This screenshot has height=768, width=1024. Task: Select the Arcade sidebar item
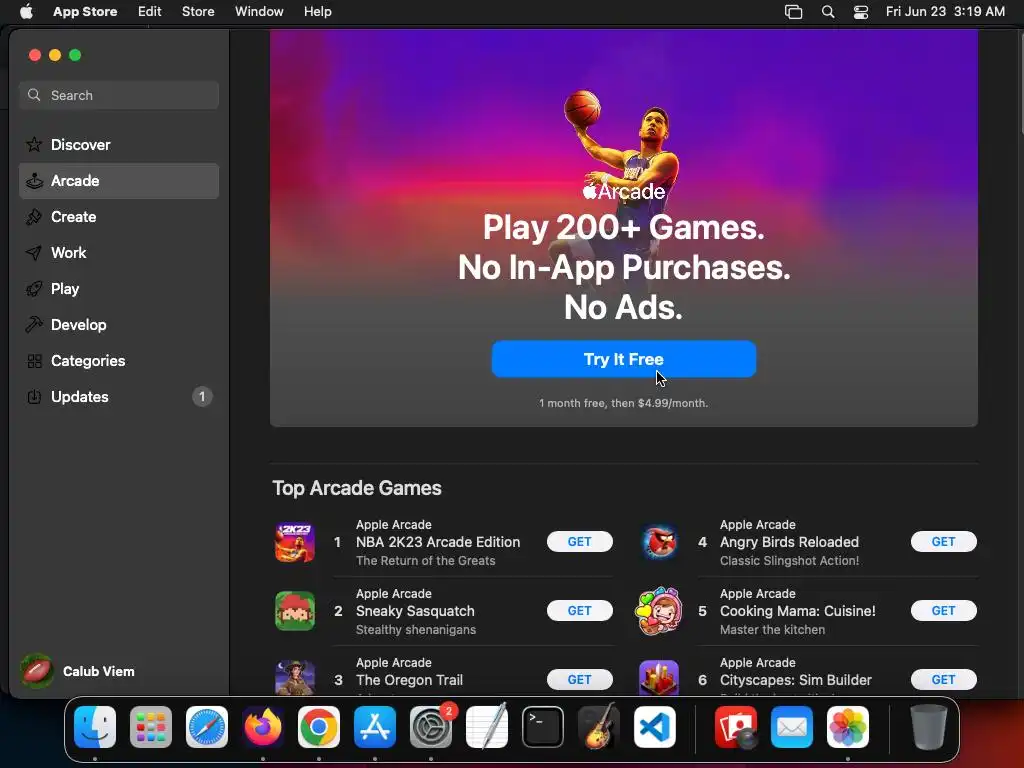[119, 181]
